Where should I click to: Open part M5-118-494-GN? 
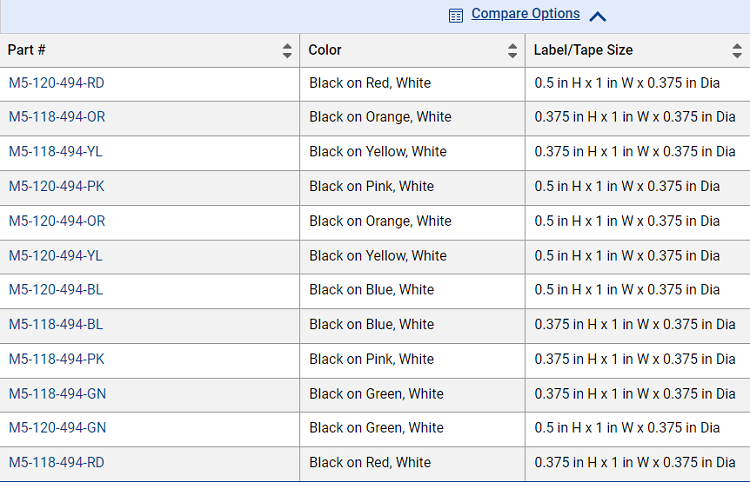pyautogui.click(x=57, y=394)
